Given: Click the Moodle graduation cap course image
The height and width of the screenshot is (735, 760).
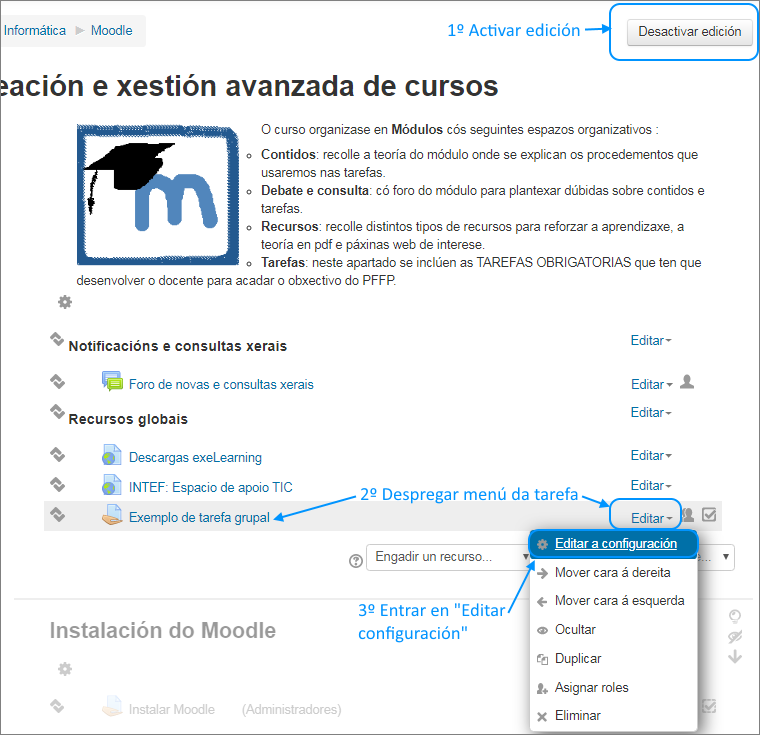Looking at the screenshot, I should click(x=158, y=194).
